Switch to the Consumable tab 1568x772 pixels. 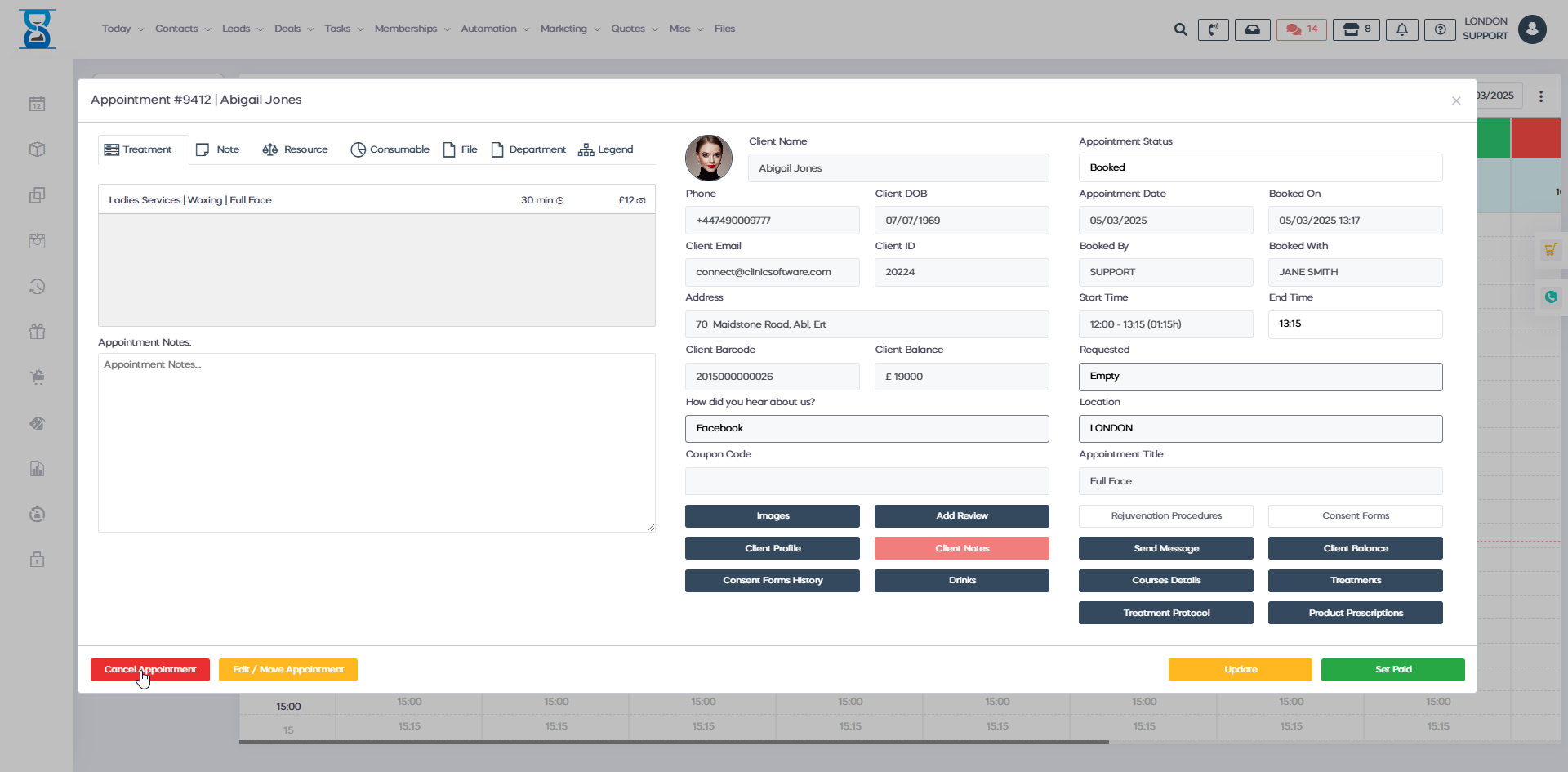point(390,149)
